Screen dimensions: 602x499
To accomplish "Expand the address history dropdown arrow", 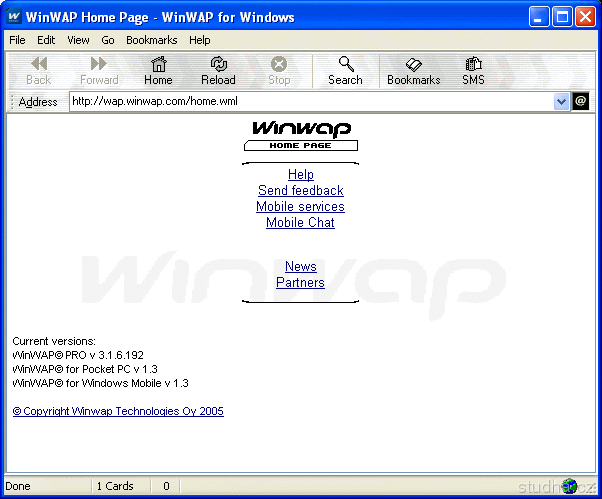I will point(561,102).
